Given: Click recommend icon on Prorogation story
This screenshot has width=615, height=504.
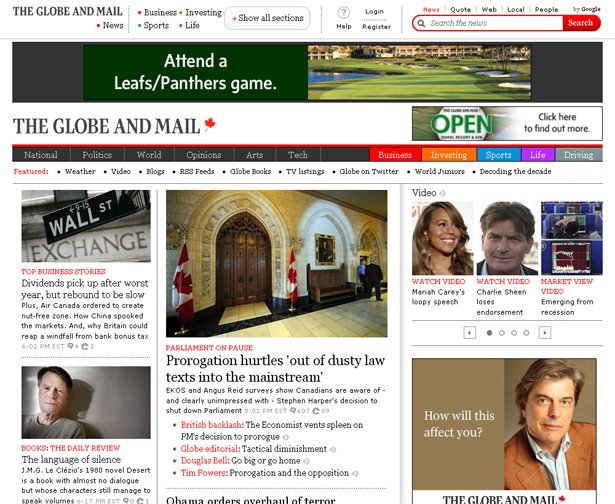Looking at the screenshot, I should point(316,411).
